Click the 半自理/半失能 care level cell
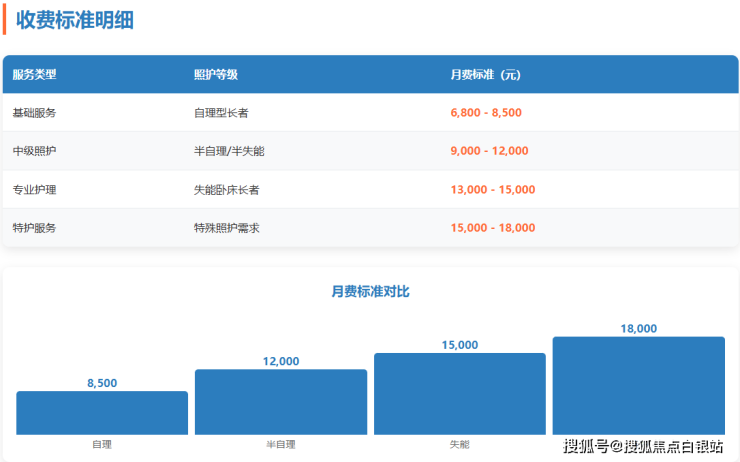The image size is (740, 462). pos(229,151)
